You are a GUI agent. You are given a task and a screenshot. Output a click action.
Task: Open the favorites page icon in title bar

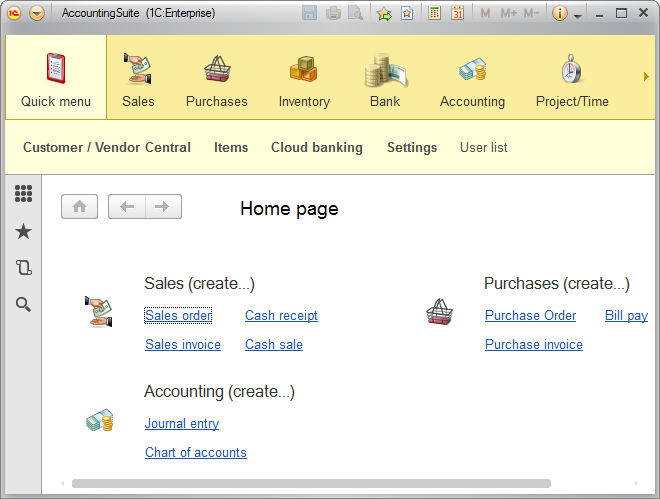tap(407, 13)
